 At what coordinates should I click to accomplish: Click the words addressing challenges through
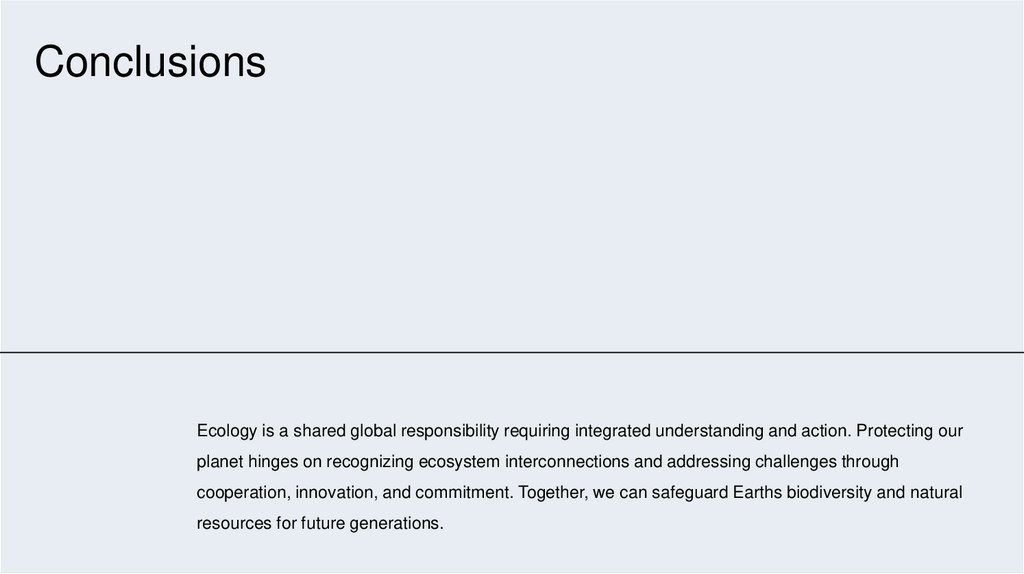point(784,462)
